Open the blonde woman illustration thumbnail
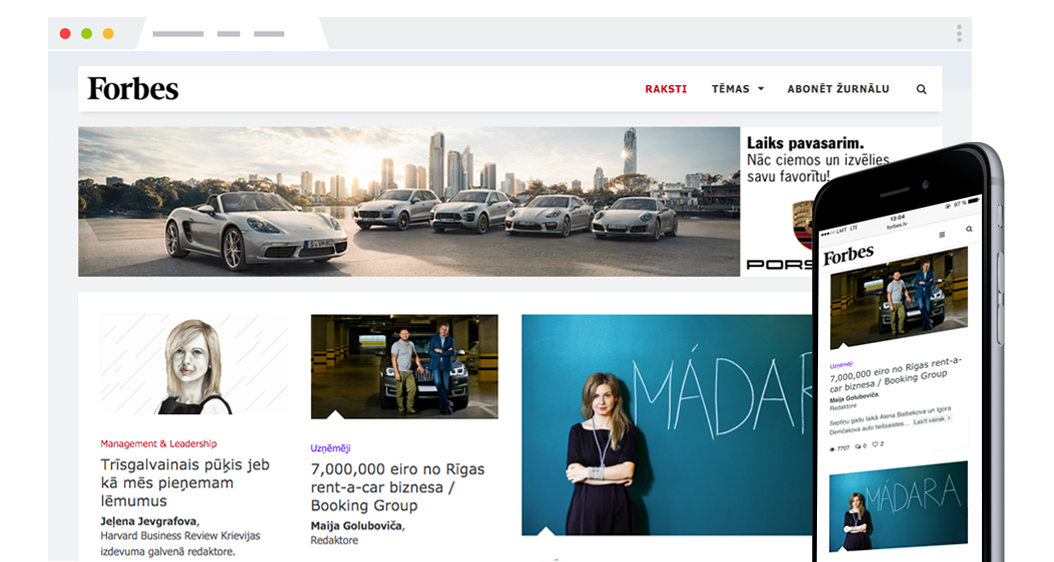This screenshot has height=562, width=1054. coord(194,364)
